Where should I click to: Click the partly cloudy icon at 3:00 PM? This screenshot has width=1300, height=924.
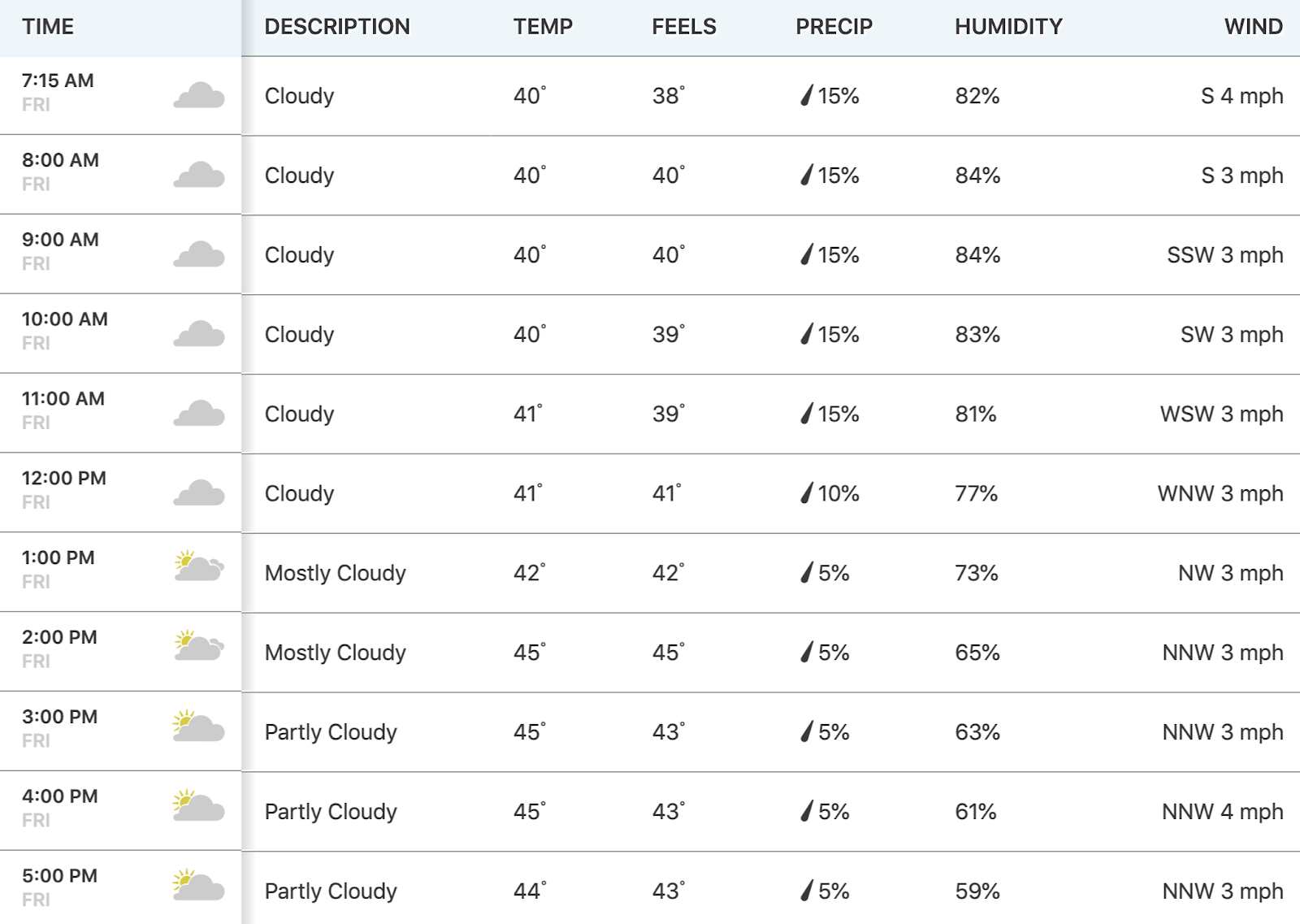coord(199,725)
